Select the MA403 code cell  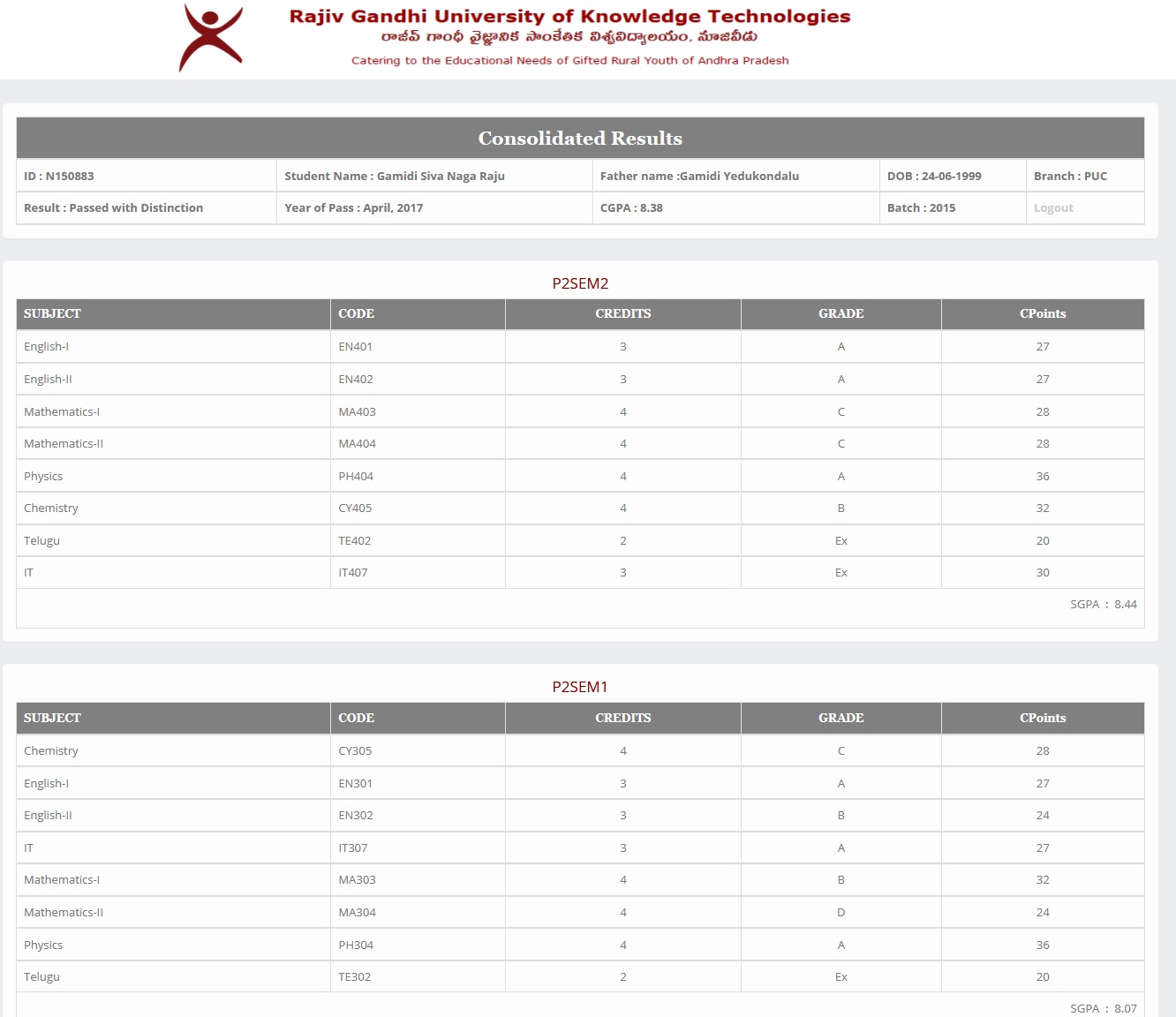click(x=418, y=412)
